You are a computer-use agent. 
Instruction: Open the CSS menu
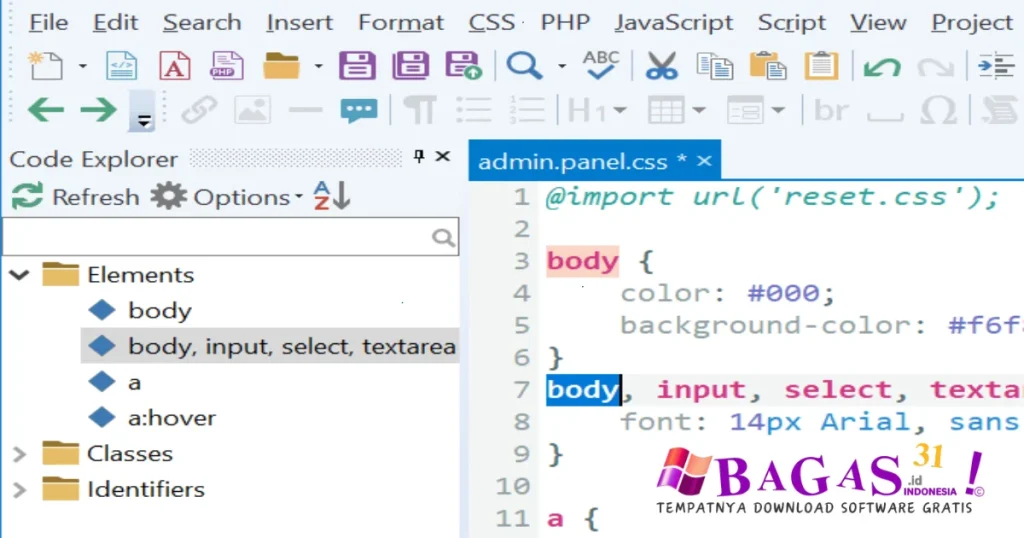click(x=491, y=22)
